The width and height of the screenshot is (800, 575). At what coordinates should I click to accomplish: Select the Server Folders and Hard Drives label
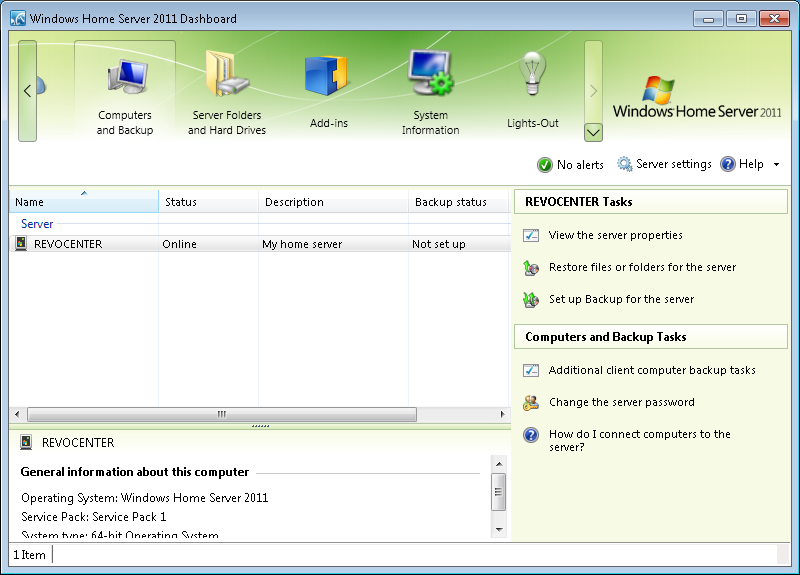tap(227, 122)
